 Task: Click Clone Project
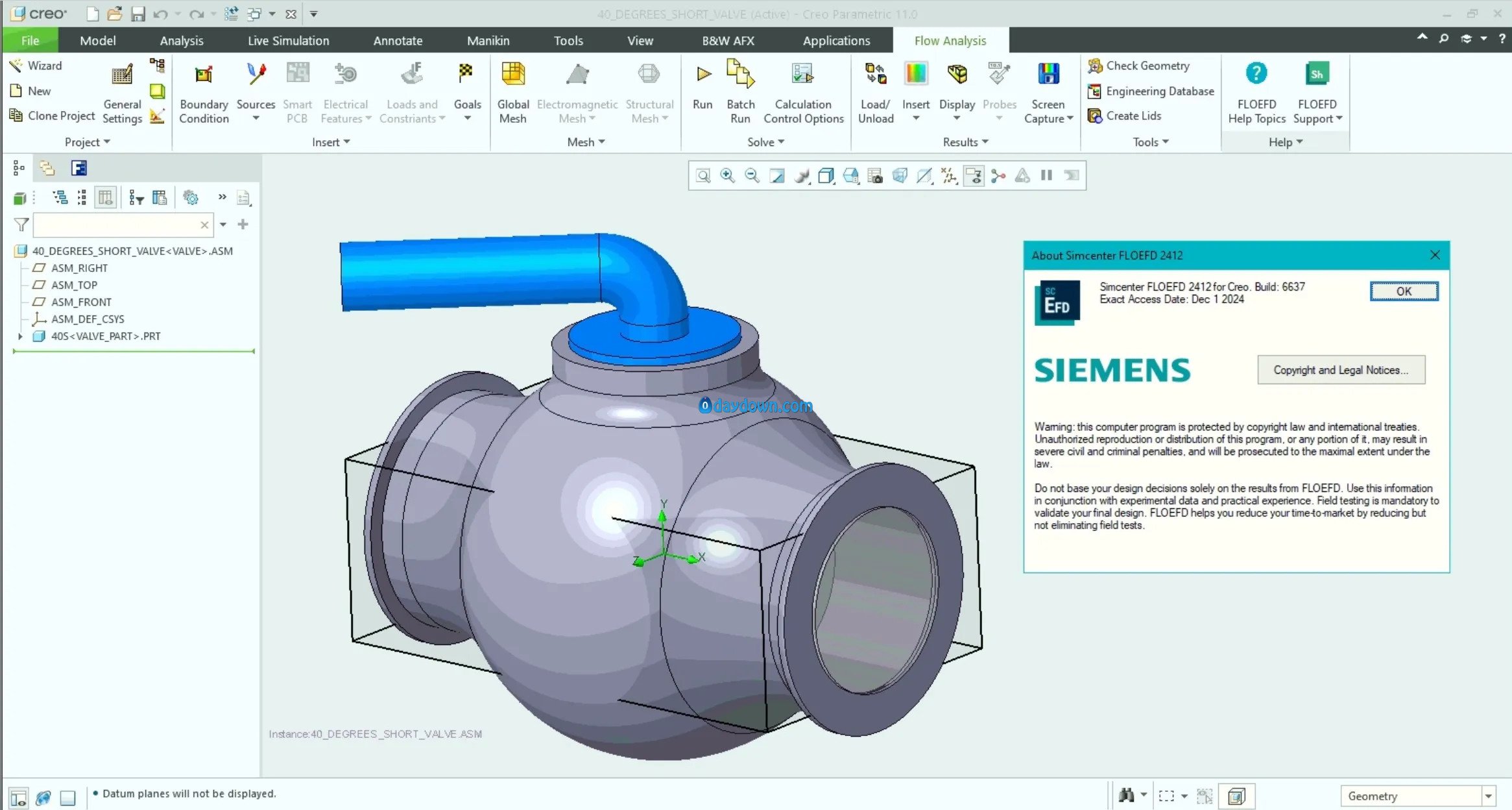52,116
